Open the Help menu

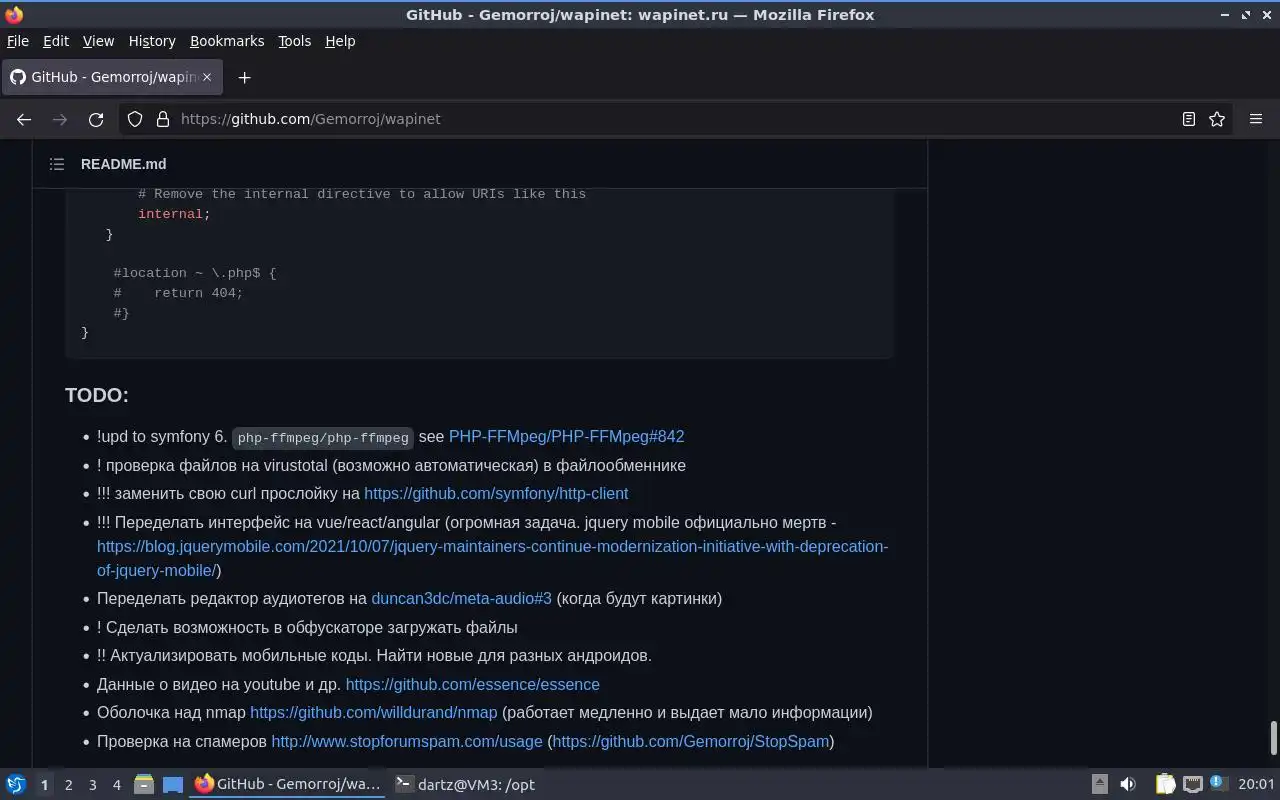click(340, 41)
